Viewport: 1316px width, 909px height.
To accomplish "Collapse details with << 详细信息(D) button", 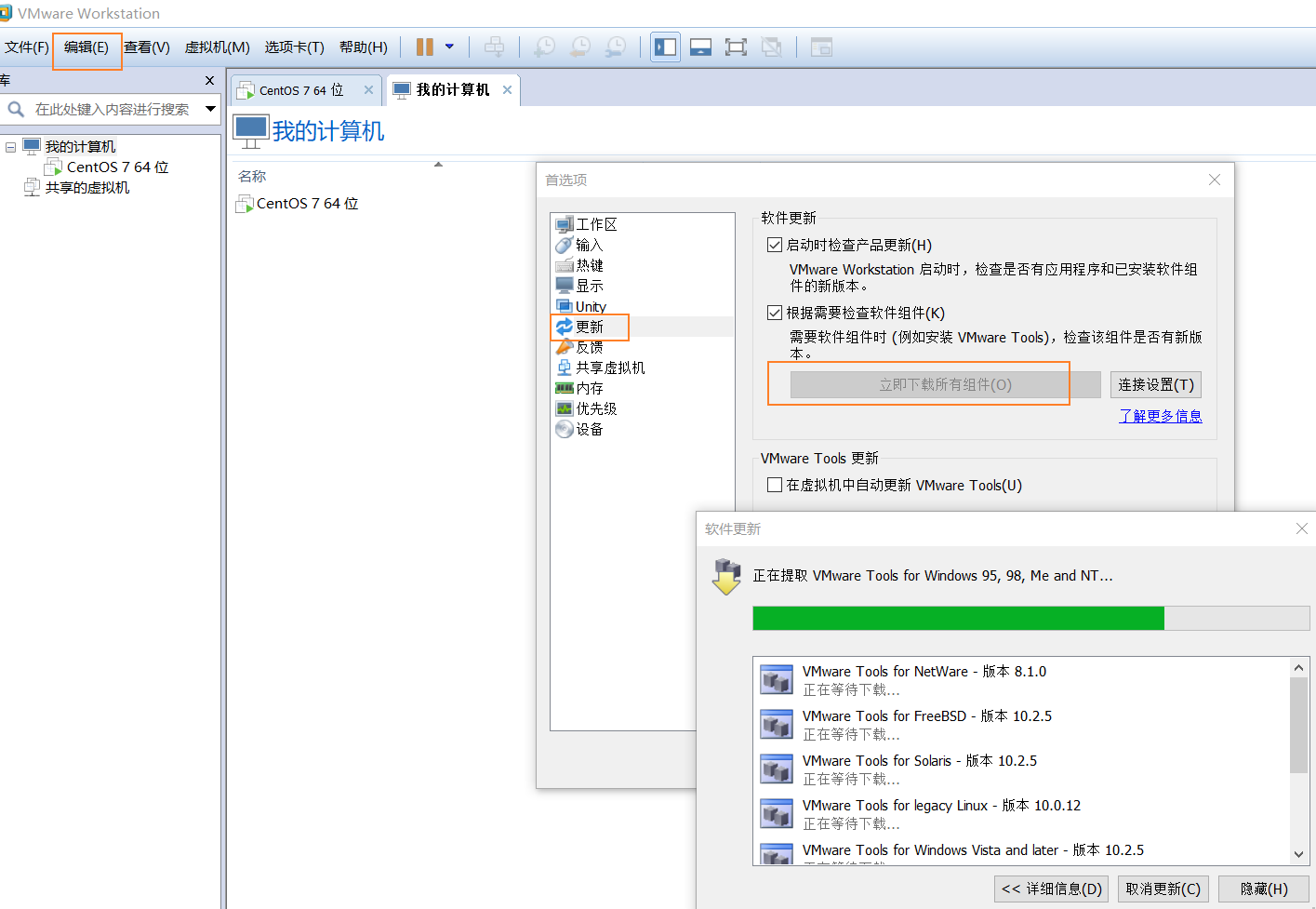I will pos(1052,889).
